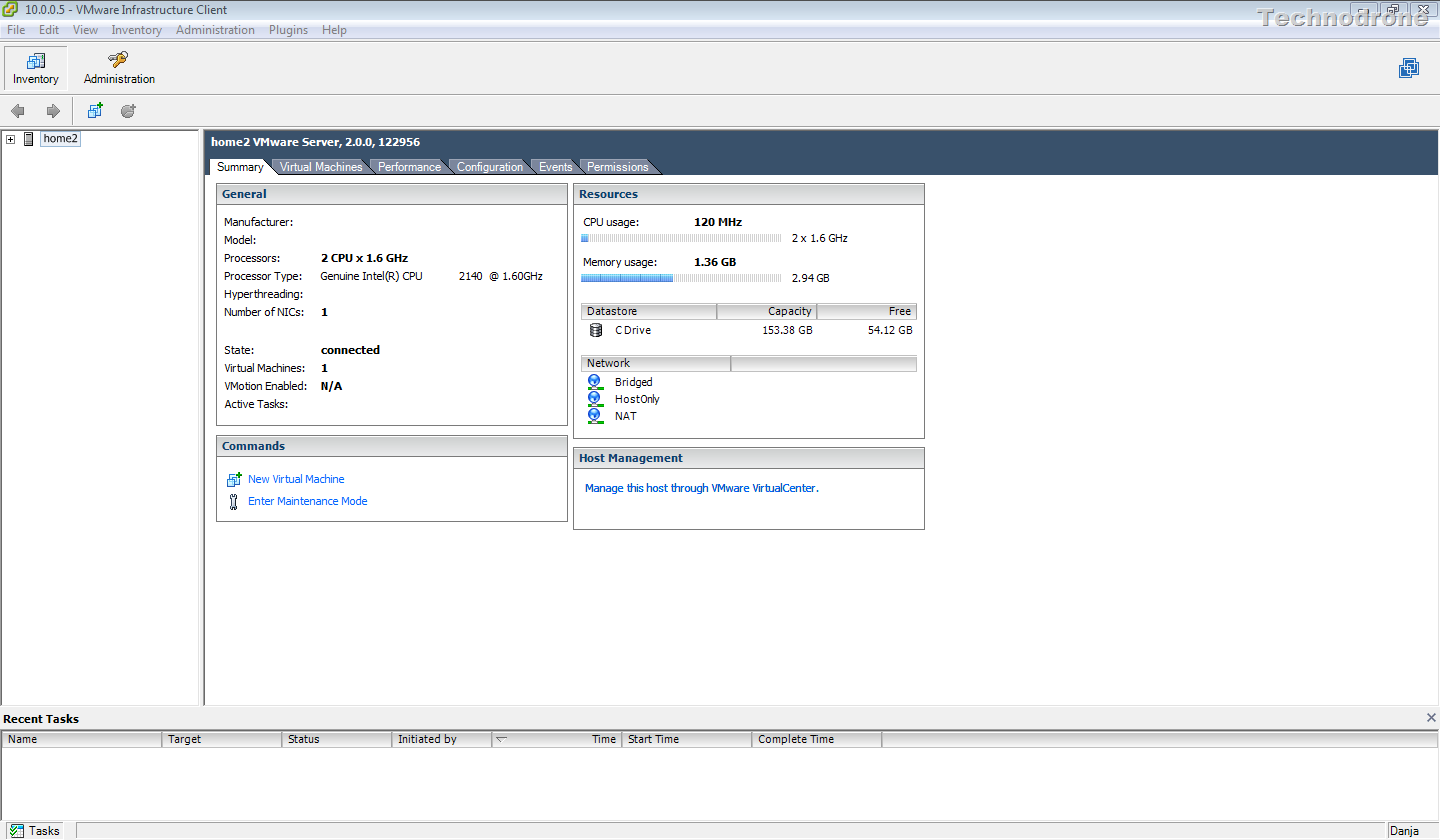Screen dimensions: 1440x840
Task: Sort by the Free column header
Action: 867,311
